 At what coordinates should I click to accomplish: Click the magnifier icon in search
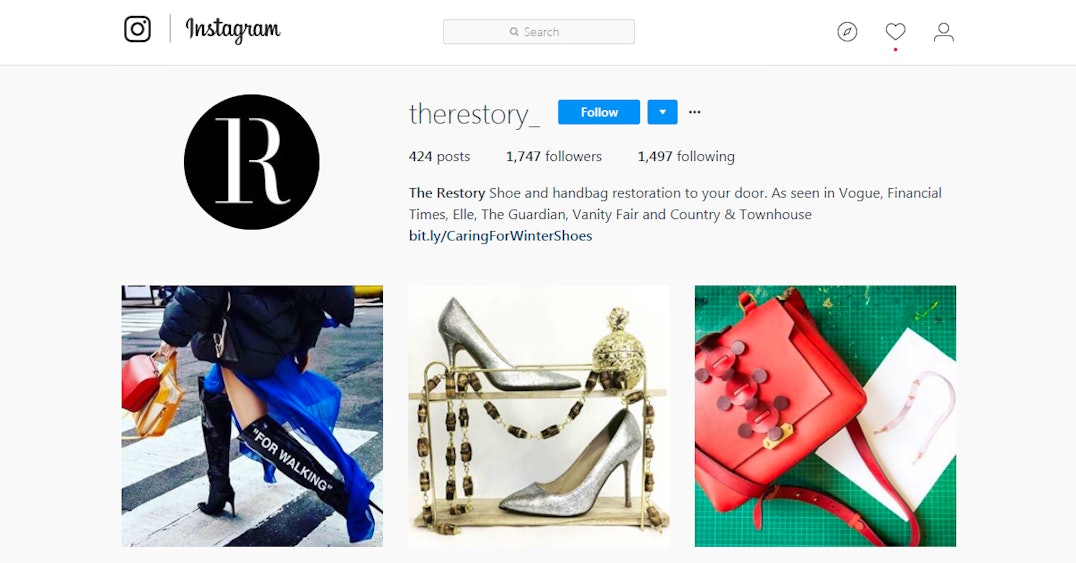point(514,32)
